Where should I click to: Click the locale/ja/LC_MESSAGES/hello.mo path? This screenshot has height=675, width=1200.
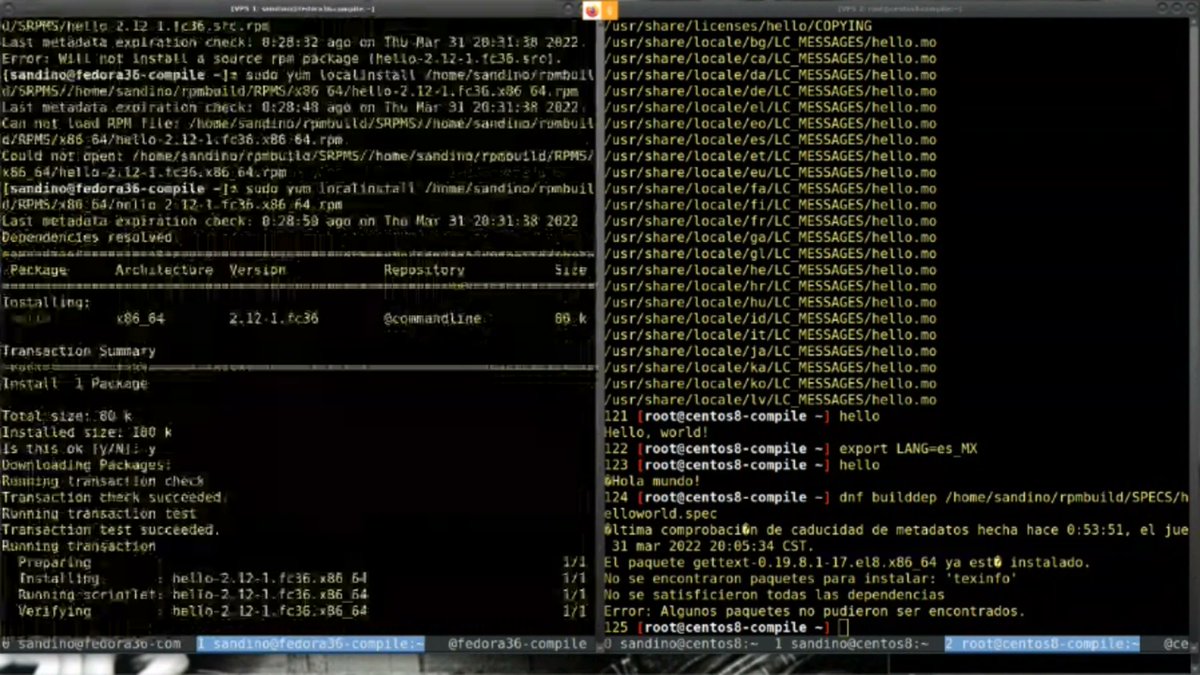coord(770,351)
